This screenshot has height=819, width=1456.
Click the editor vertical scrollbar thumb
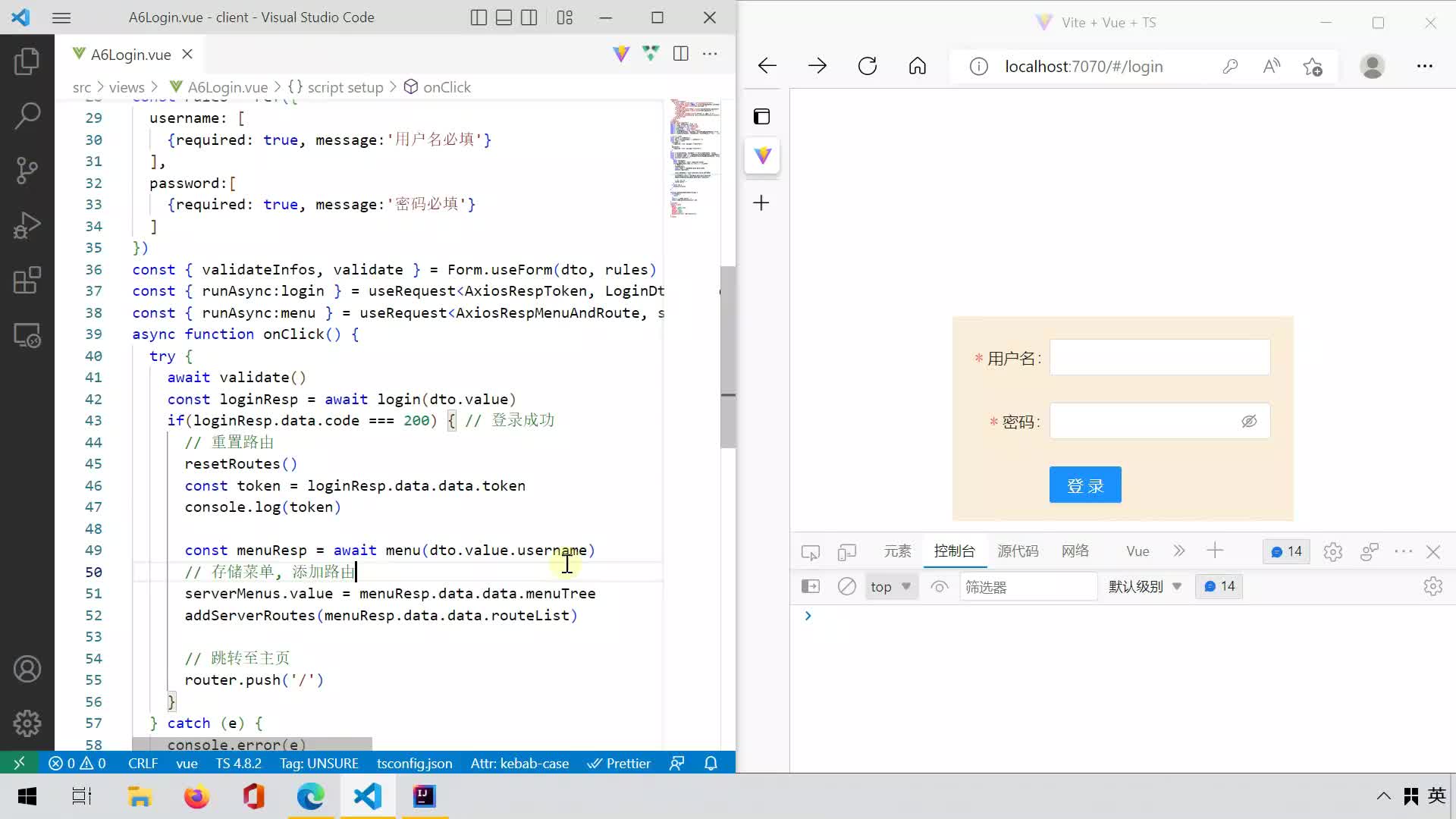click(x=728, y=356)
